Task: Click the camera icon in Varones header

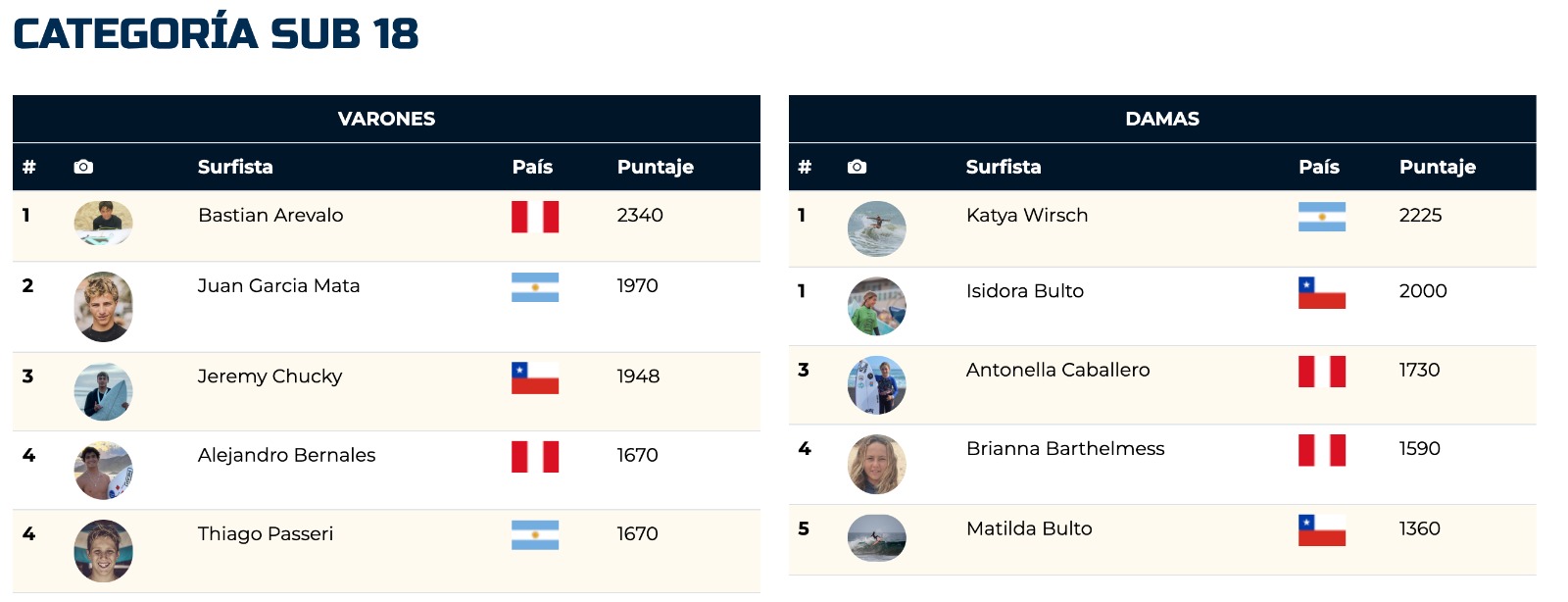Action: pos(83,167)
